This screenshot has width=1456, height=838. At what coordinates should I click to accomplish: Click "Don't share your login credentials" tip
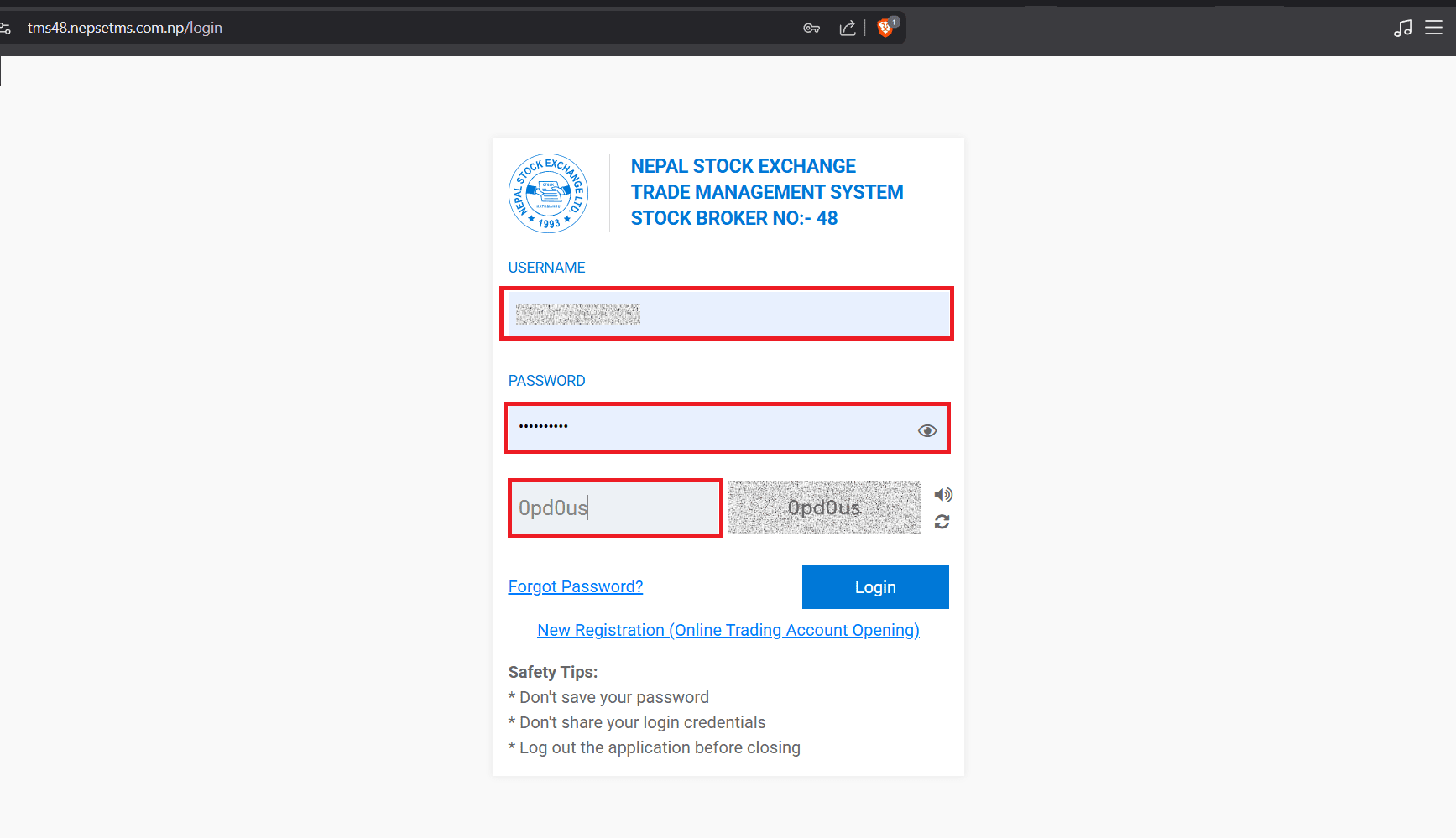[x=637, y=722]
